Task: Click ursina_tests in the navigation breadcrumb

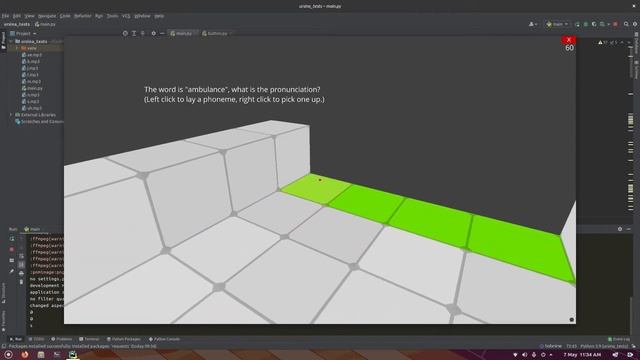Action: [17, 24]
